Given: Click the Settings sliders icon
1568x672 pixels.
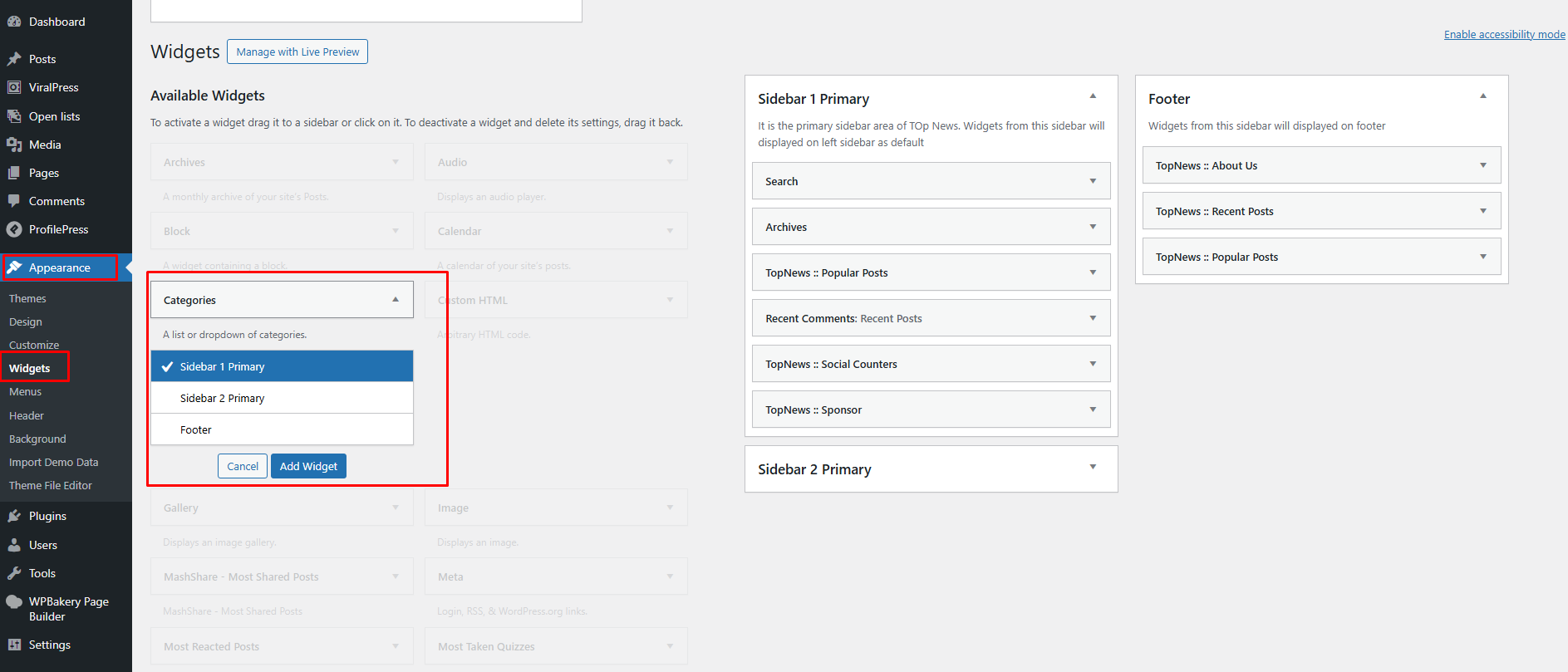Looking at the screenshot, I should tap(14, 645).
